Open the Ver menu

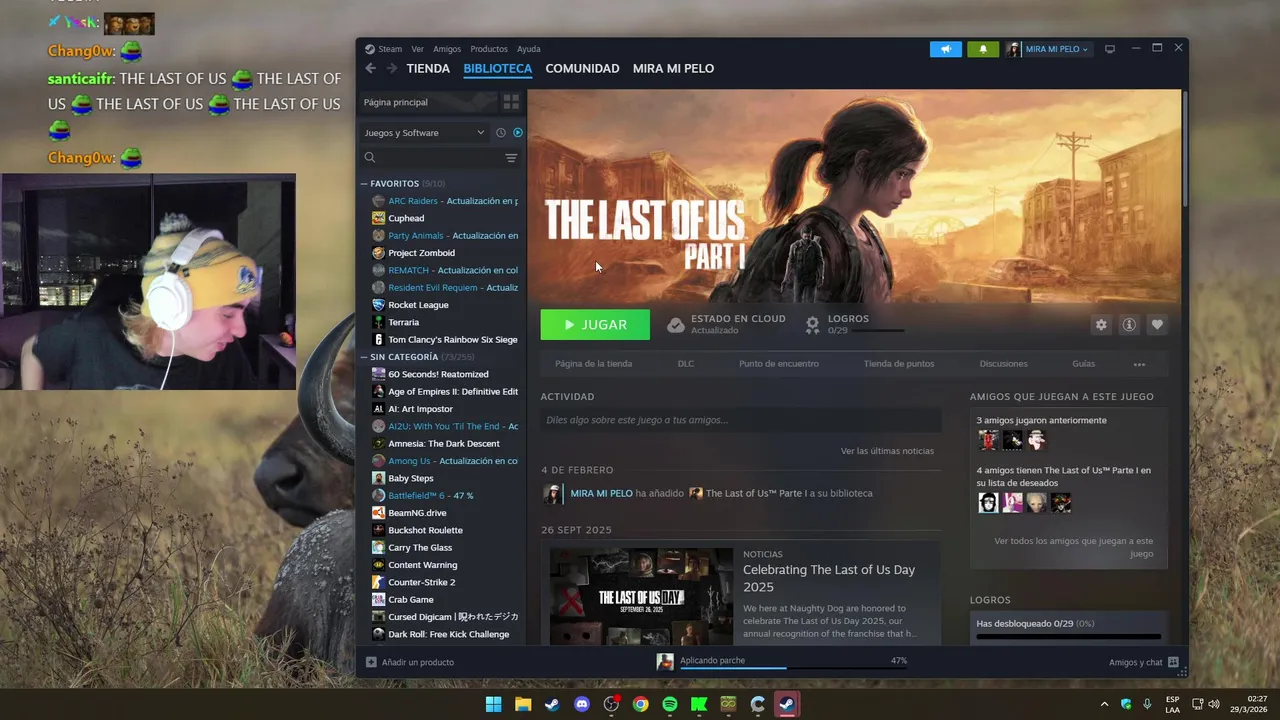tap(417, 49)
